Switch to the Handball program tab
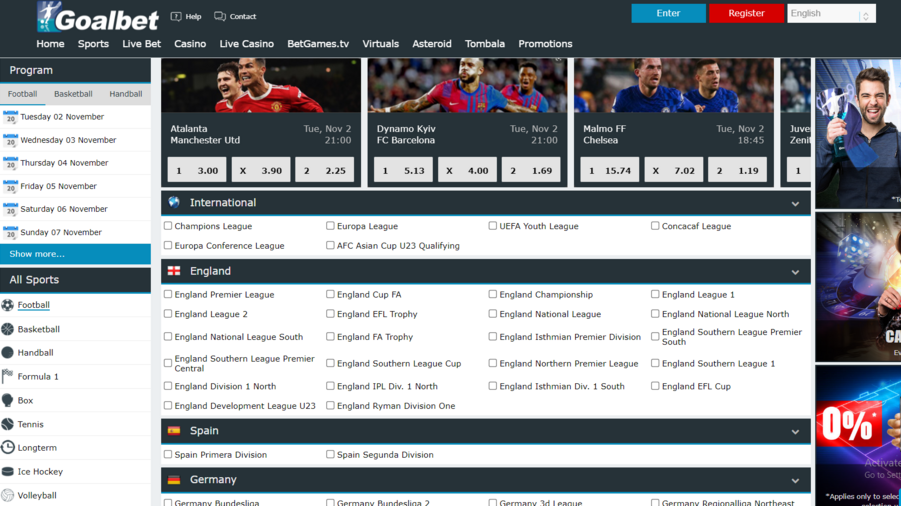Image resolution: width=901 pixels, height=506 pixels. point(126,94)
